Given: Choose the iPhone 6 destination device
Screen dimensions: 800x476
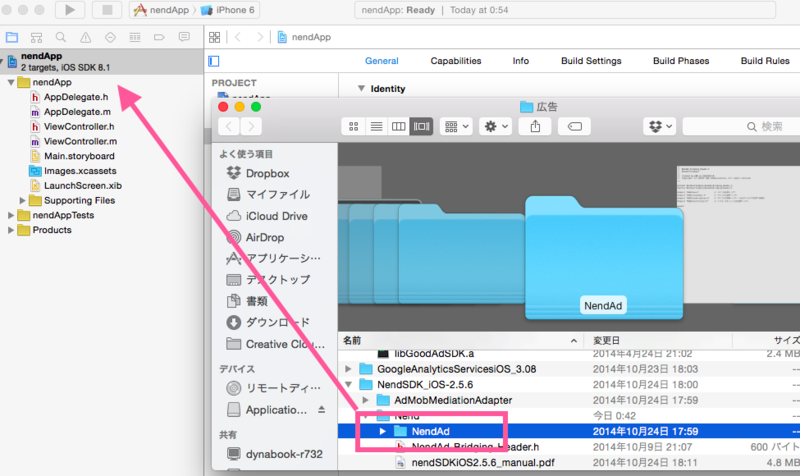Looking at the screenshot, I should pyautogui.click(x=228, y=10).
